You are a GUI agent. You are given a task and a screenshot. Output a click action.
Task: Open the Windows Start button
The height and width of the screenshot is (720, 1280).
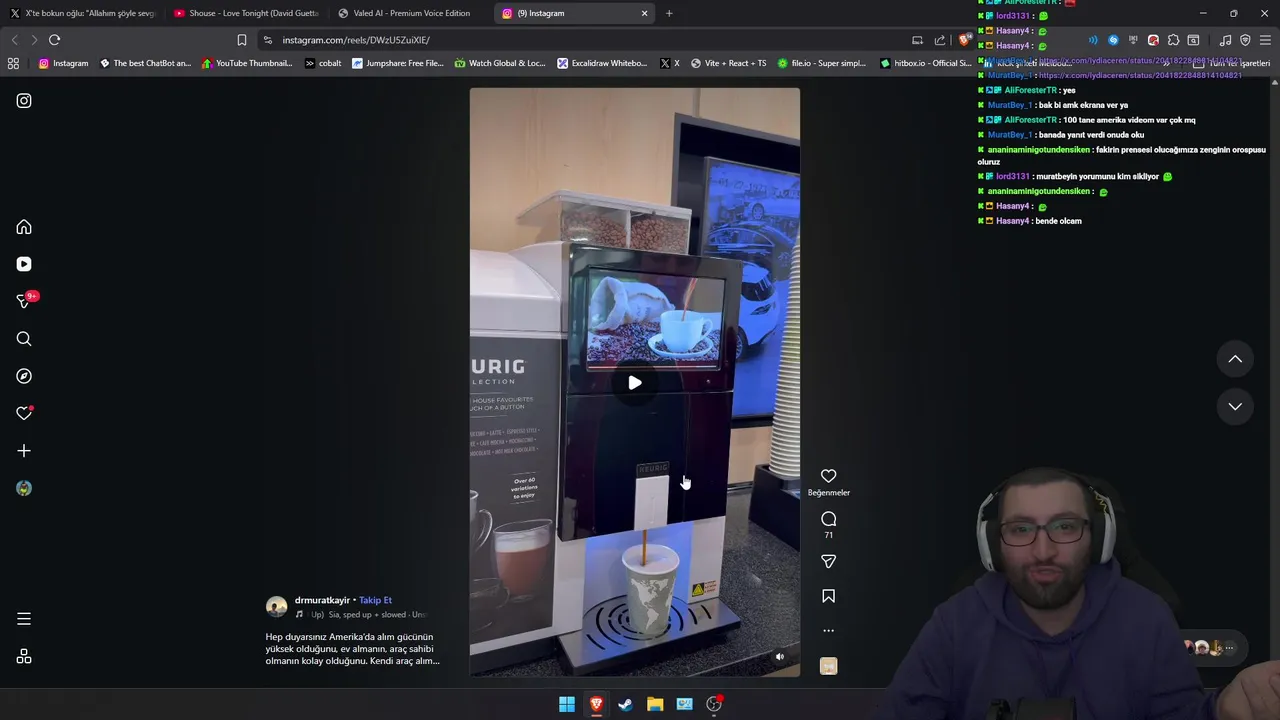coord(567,704)
